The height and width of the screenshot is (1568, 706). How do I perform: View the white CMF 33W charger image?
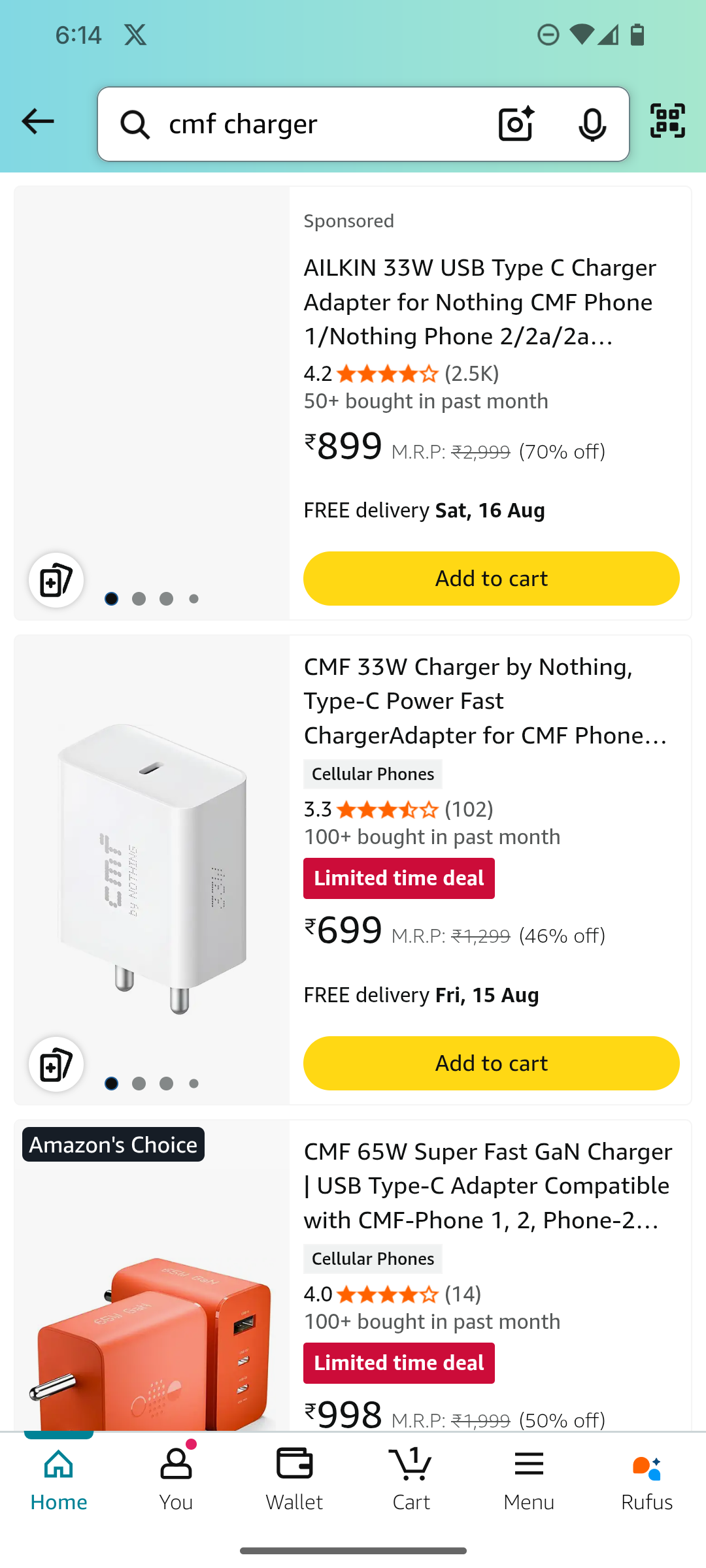tap(152, 869)
